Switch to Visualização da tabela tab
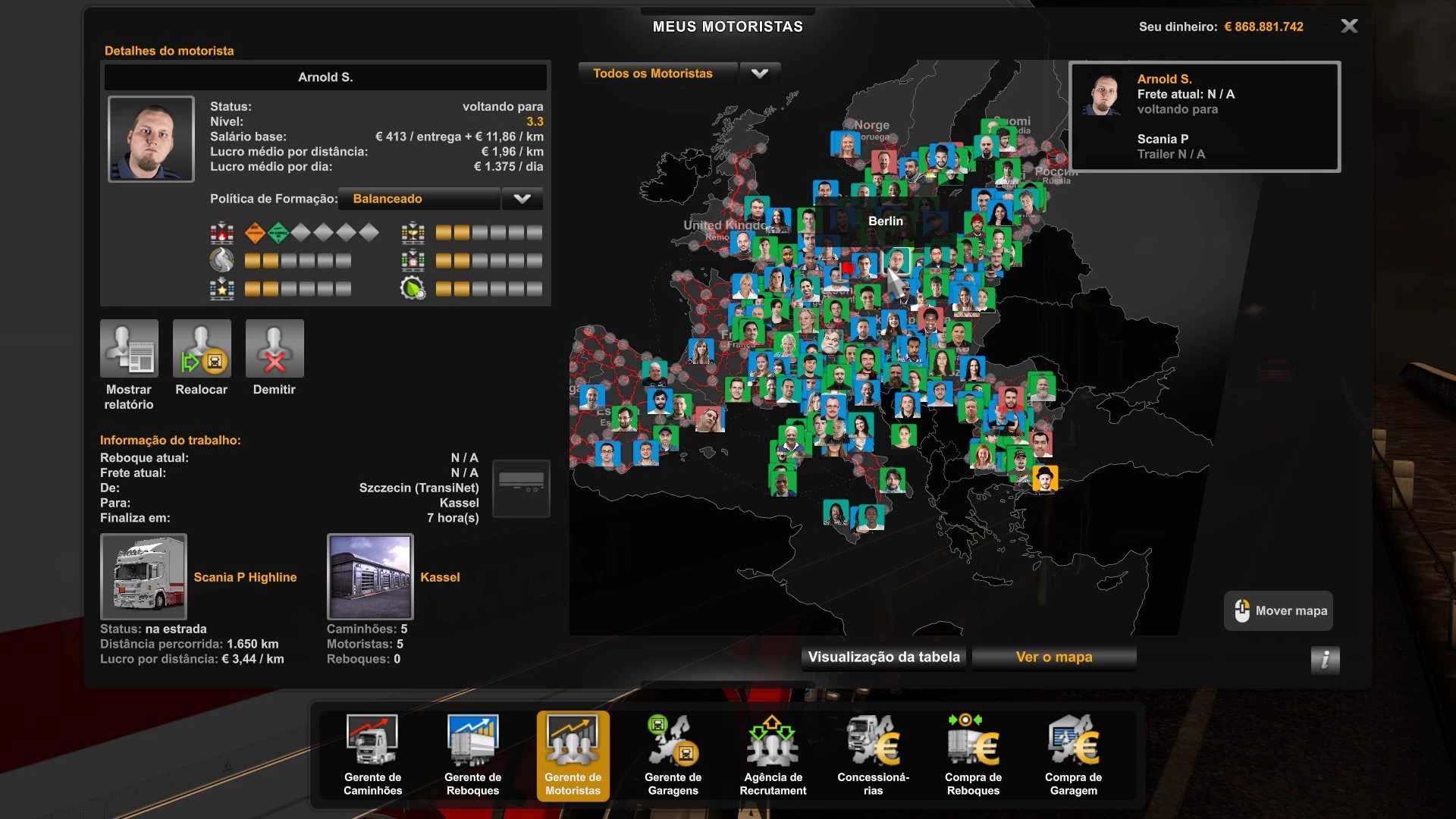 point(883,657)
